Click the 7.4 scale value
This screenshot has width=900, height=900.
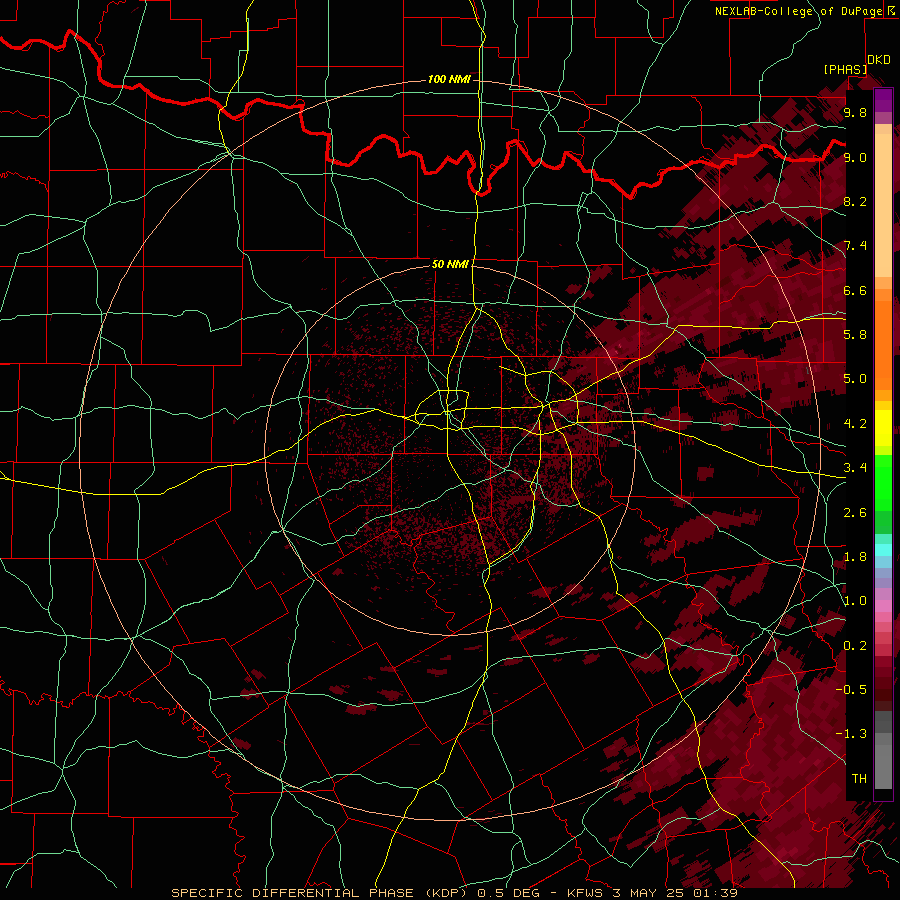click(x=855, y=246)
